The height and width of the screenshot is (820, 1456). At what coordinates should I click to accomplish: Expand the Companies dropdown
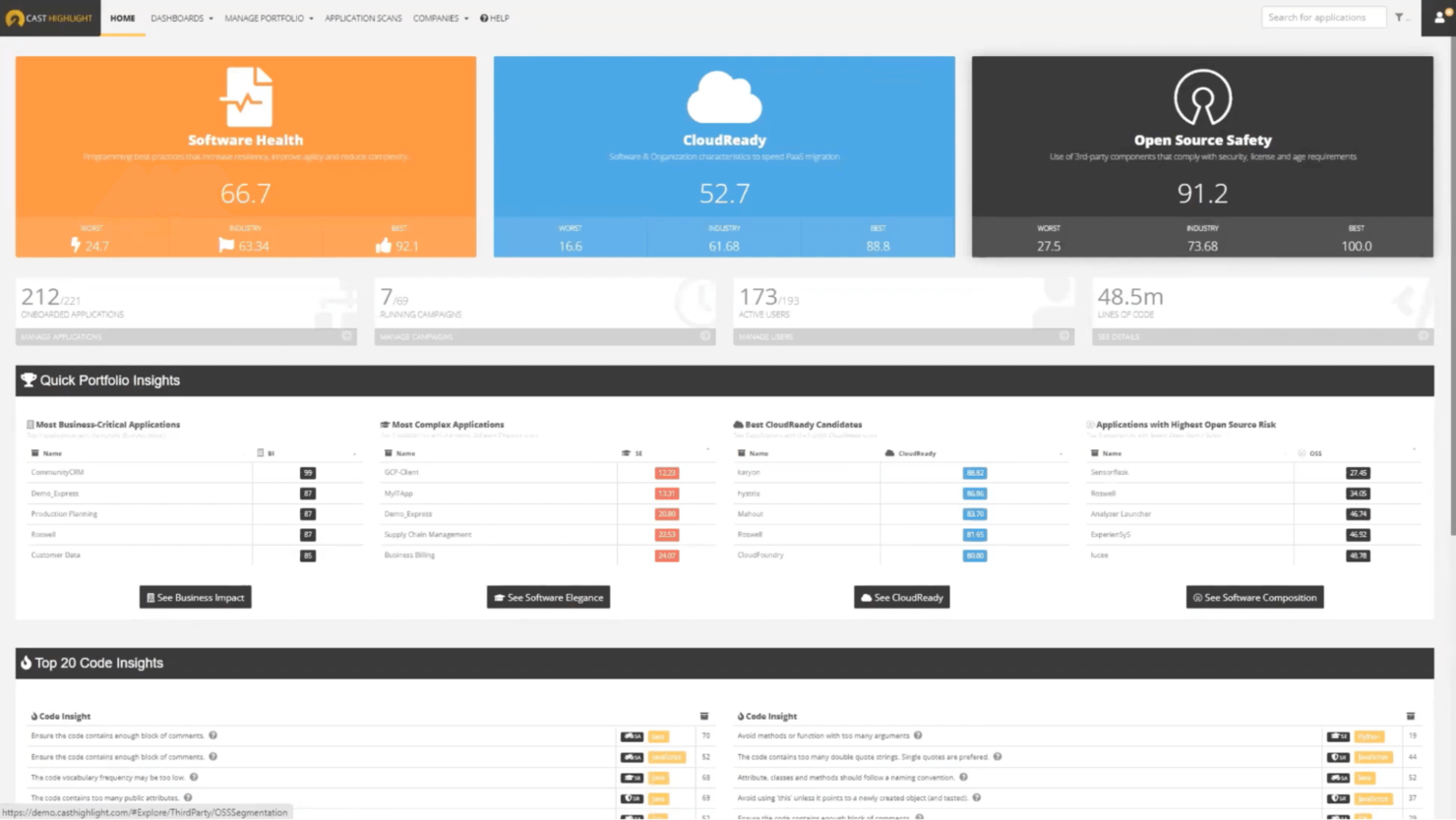click(x=440, y=18)
